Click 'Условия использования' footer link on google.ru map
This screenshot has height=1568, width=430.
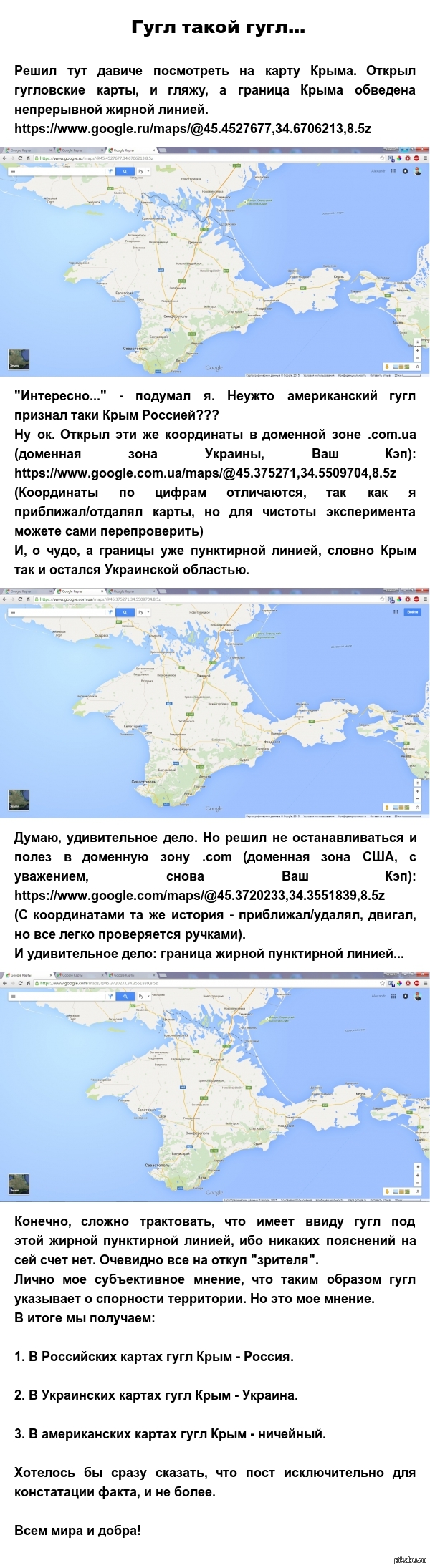click(x=319, y=374)
